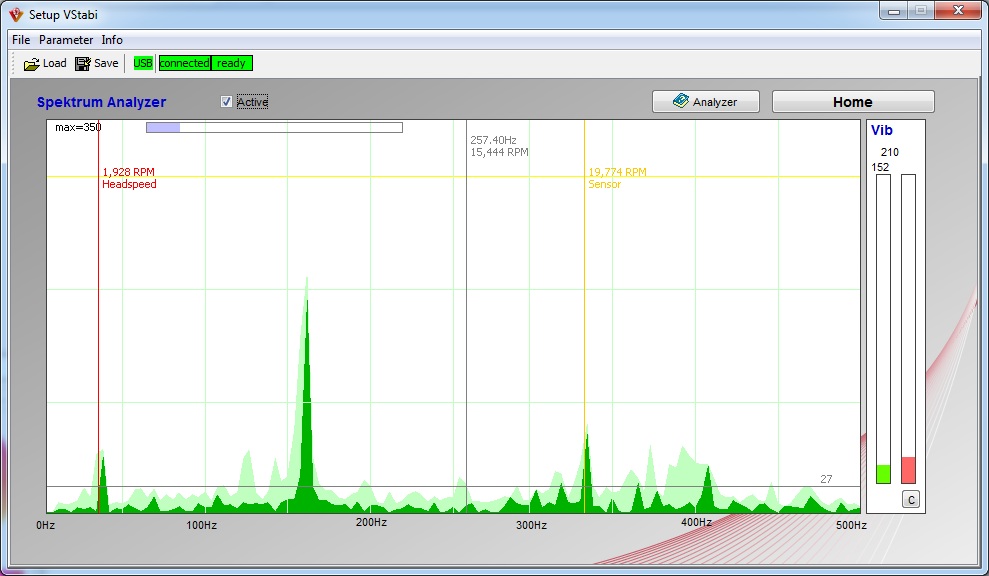Click the 'max=350' label
Screen dimensions: 989x576
click(78, 127)
